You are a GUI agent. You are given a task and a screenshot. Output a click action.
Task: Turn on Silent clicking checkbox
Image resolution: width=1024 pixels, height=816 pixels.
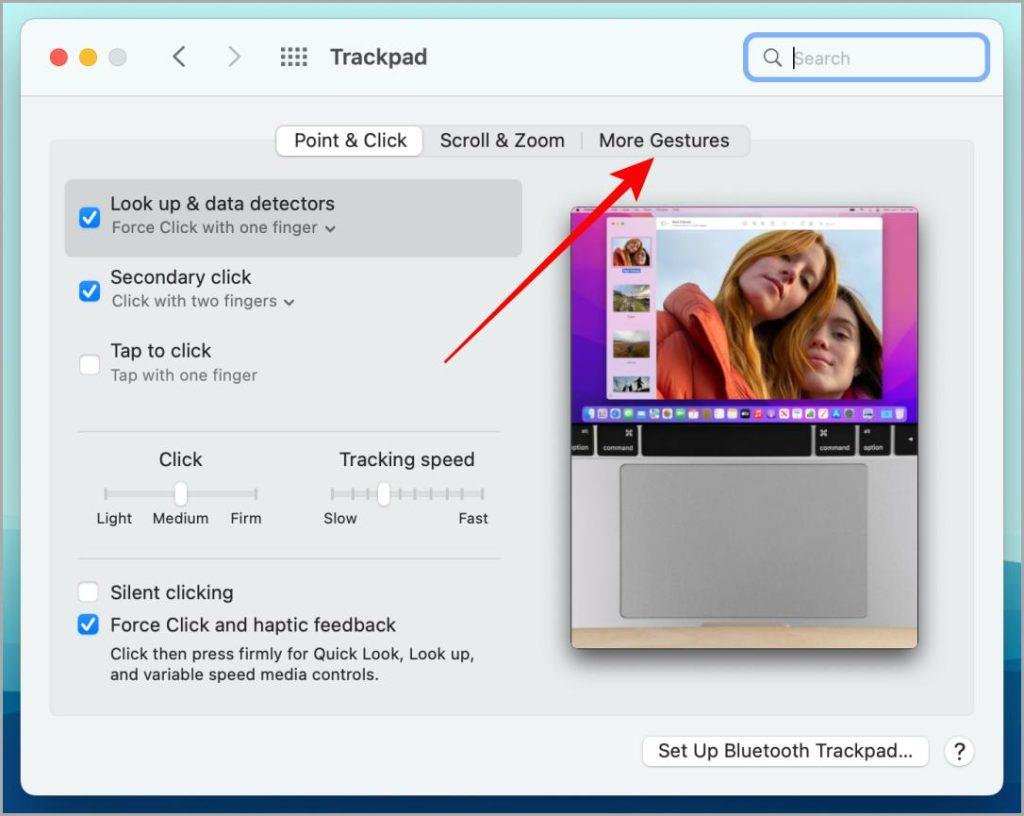(88, 592)
